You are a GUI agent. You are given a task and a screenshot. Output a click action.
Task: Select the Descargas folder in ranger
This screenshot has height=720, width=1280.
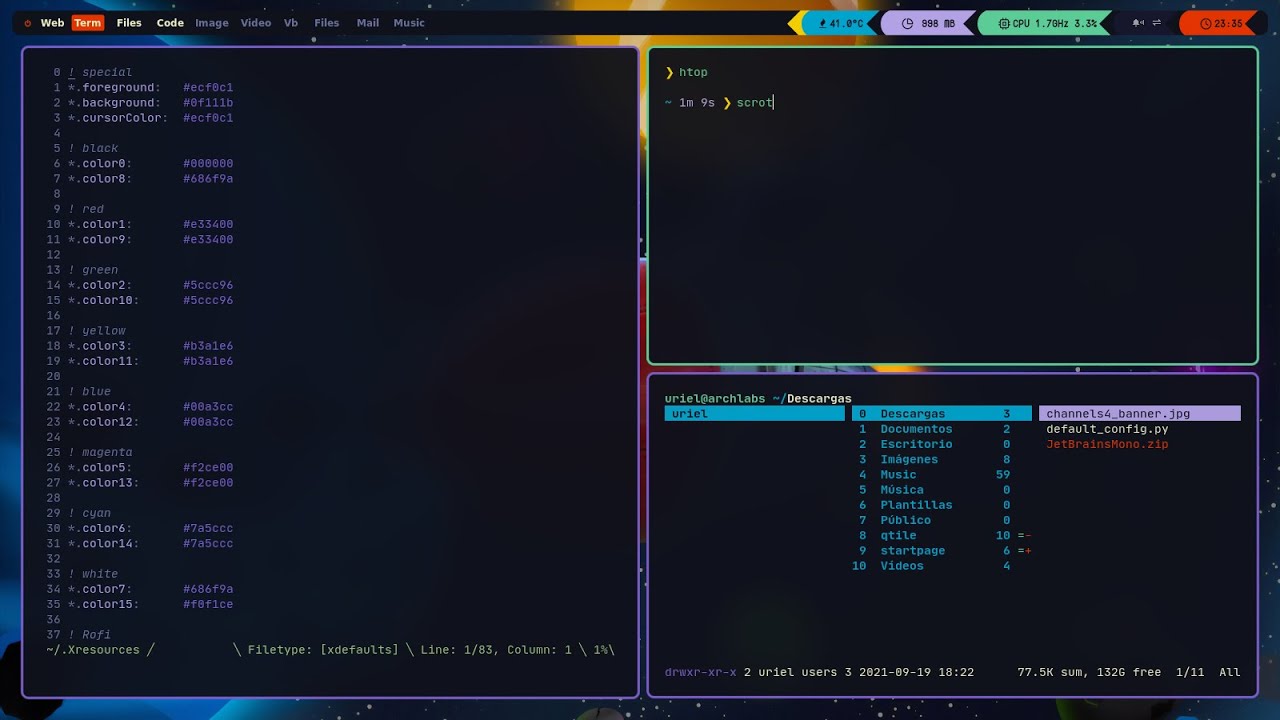pyautogui.click(x=941, y=414)
